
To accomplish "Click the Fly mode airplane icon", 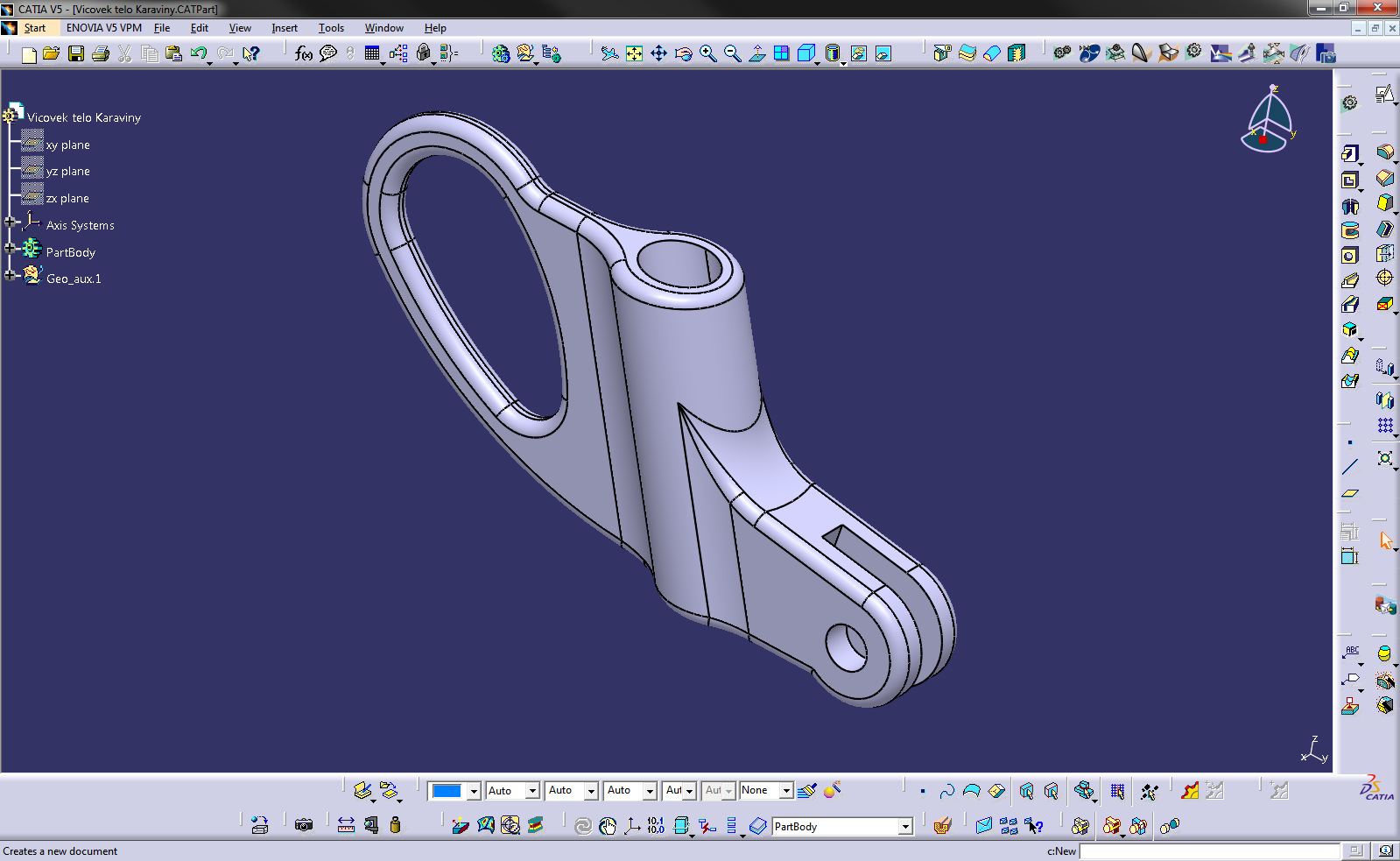I will pyautogui.click(x=610, y=54).
